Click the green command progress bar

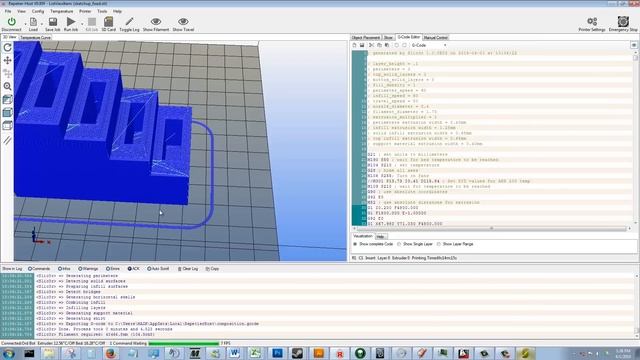(184, 343)
